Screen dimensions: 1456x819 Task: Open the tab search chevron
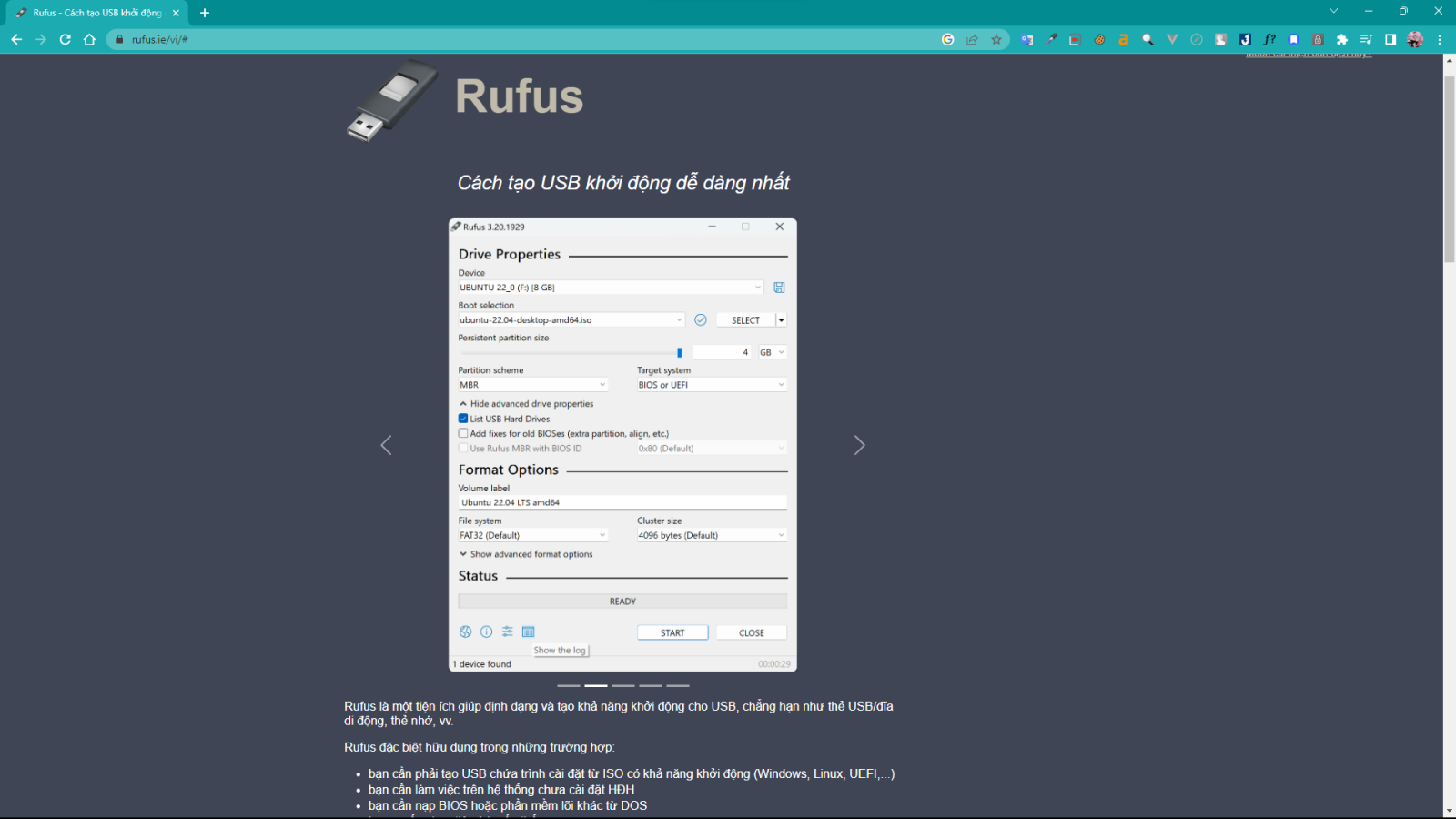pyautogui.click(x=1333, y=11)
